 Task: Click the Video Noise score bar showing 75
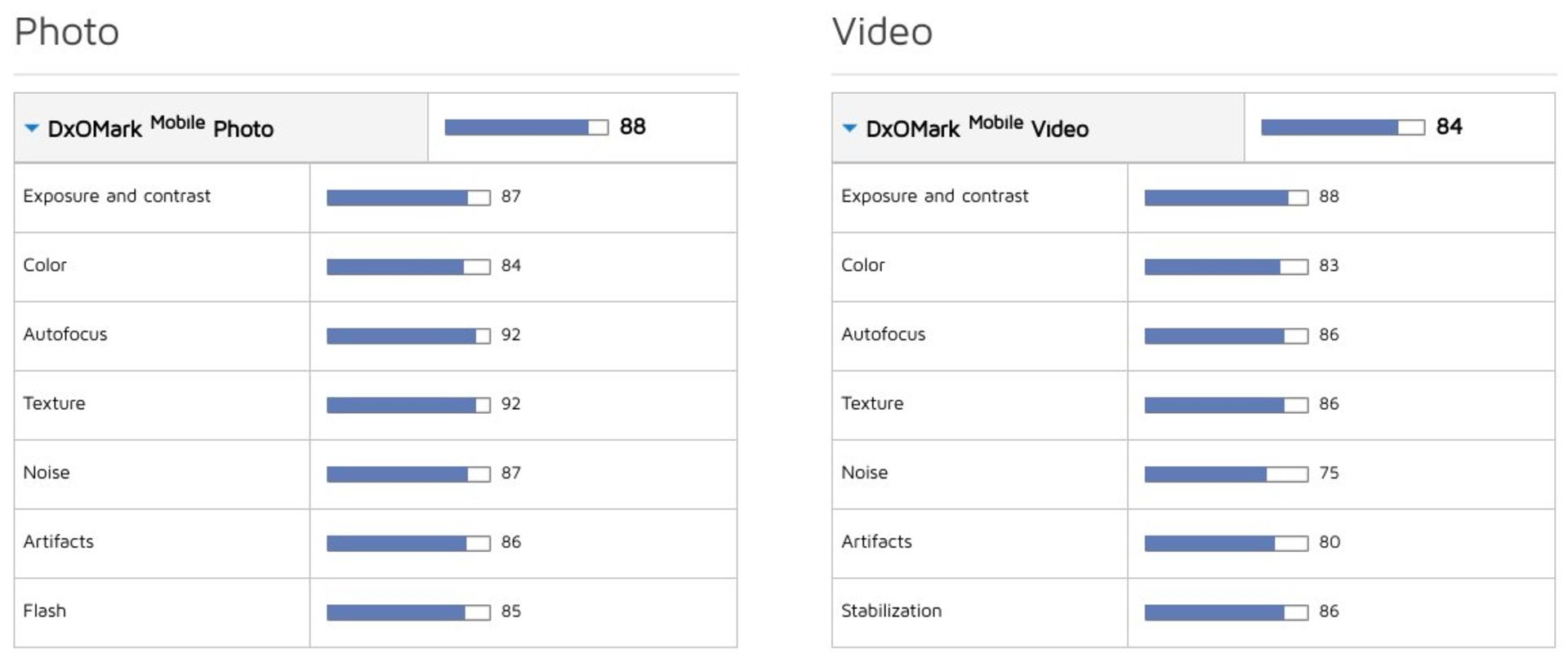pyautogui.click(x=1225, y=474)
